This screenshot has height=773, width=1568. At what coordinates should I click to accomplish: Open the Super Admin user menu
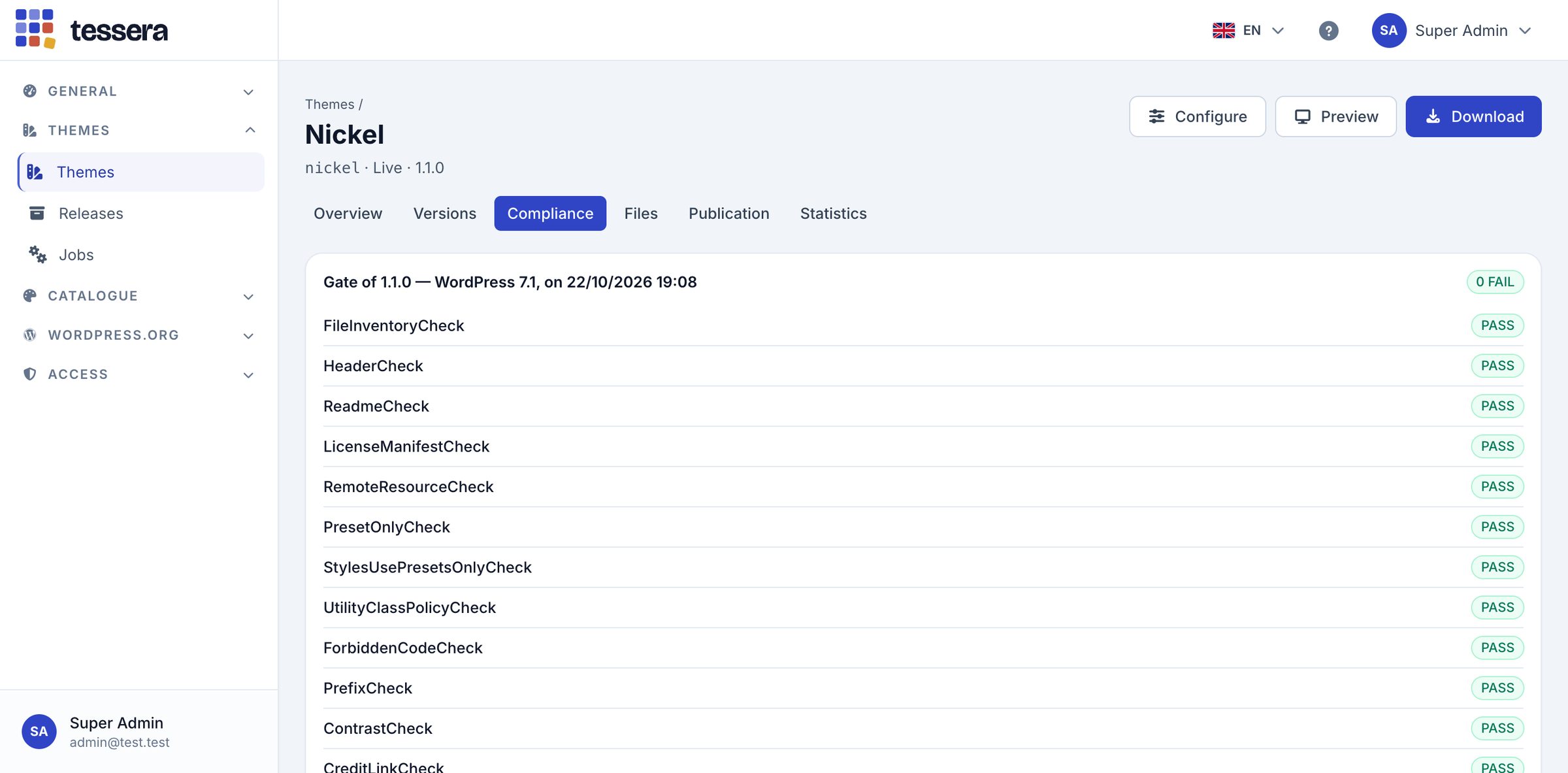pos(1452,31)
